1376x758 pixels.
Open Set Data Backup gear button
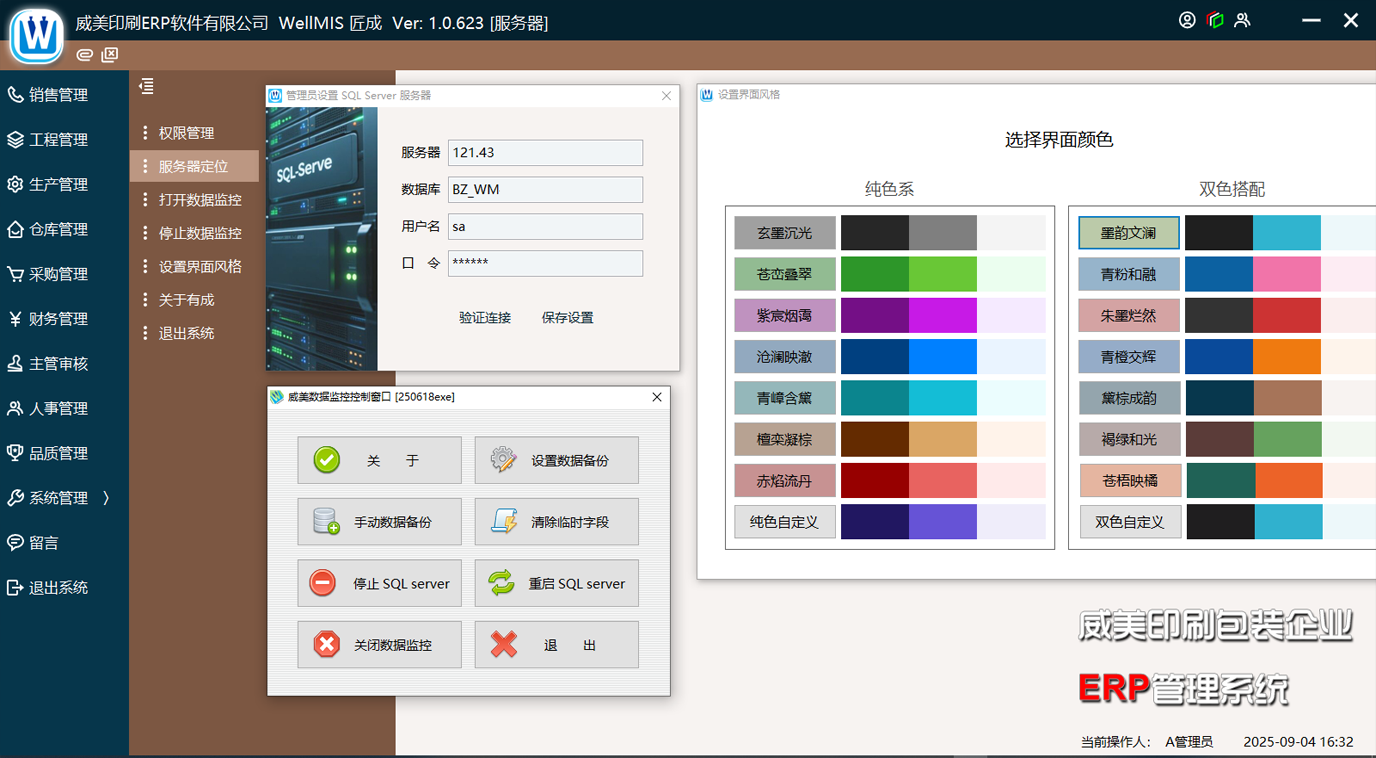coord(556,460)
